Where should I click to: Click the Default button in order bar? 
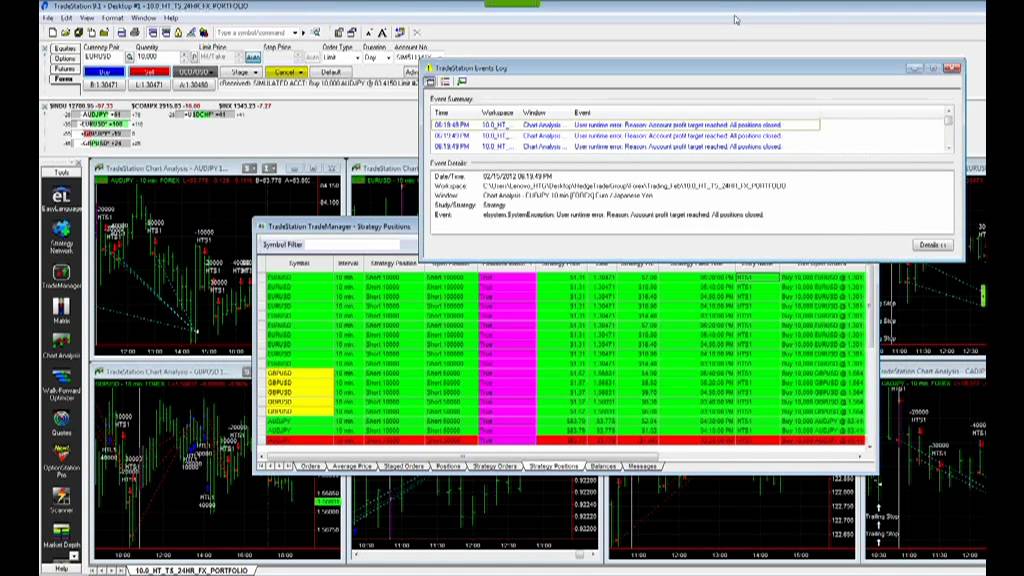[x=330, y=72]
